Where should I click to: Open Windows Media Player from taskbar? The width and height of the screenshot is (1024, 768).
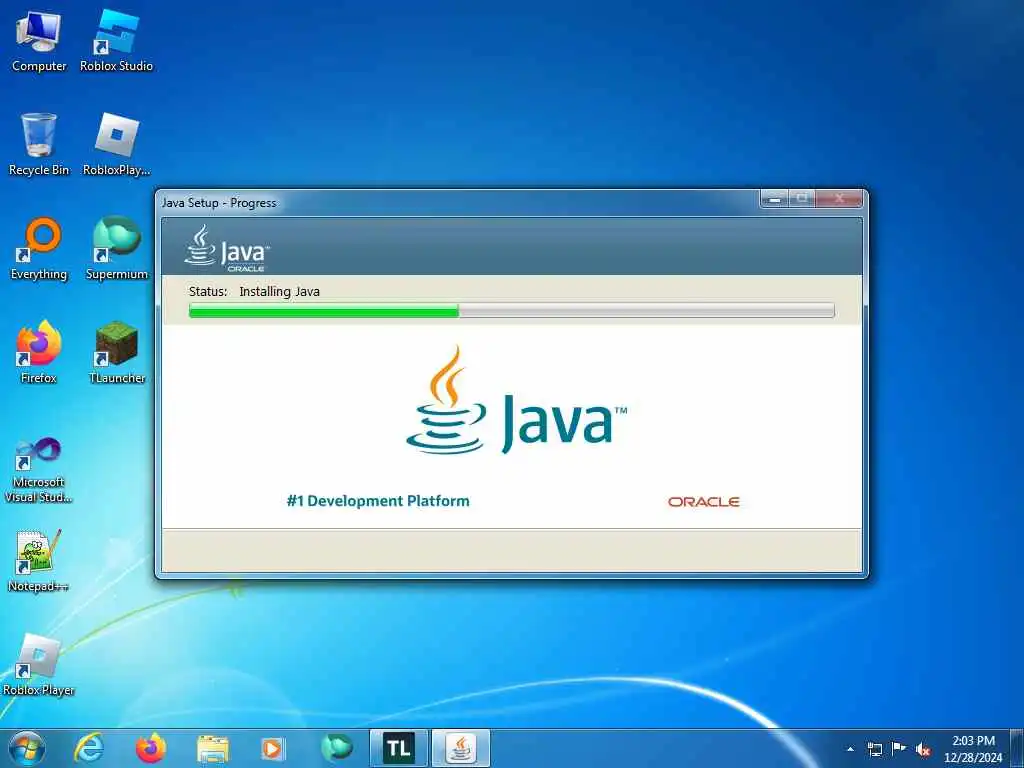coord(272,748)
